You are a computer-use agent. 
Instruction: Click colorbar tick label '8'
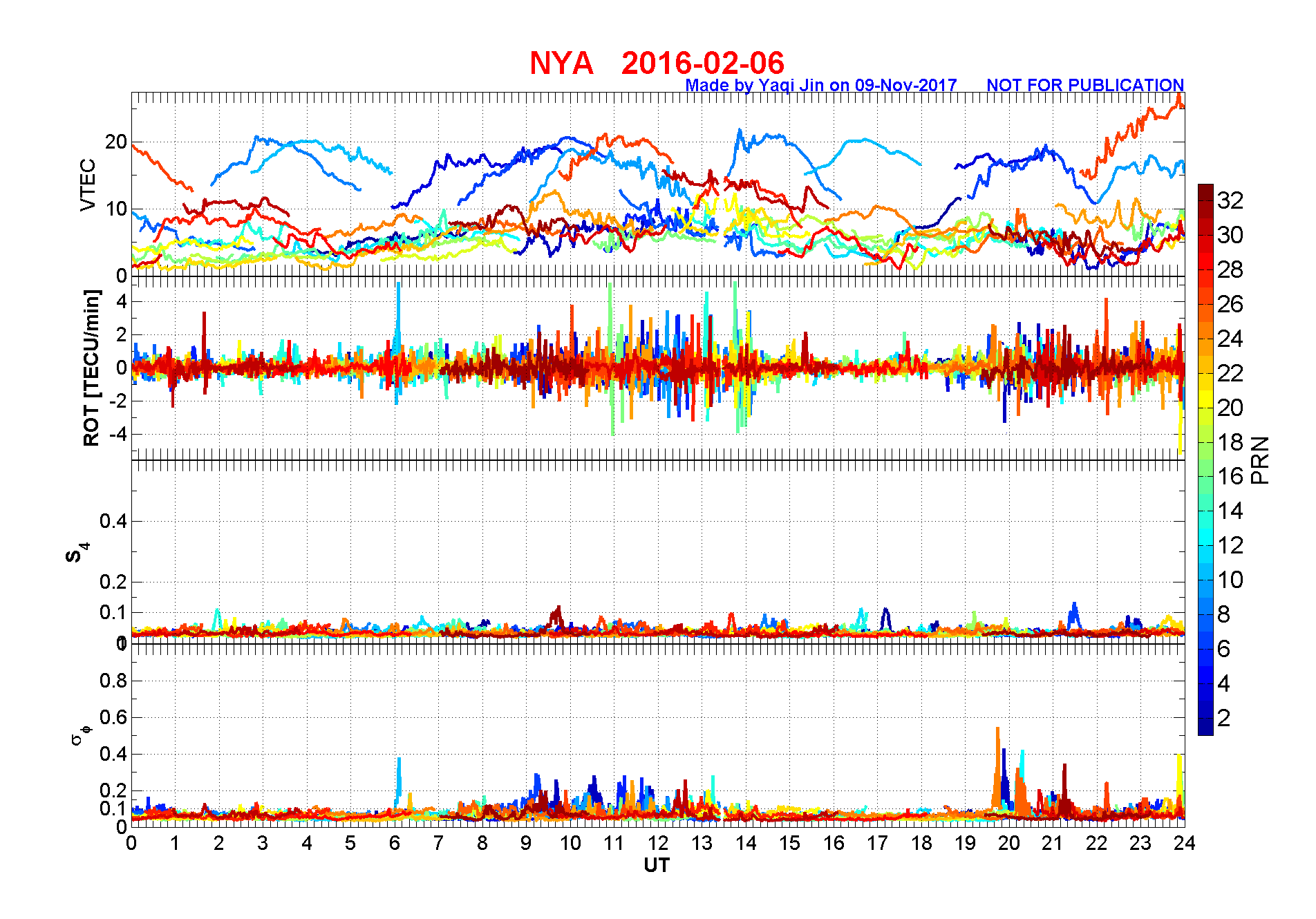coord(1223,614)
